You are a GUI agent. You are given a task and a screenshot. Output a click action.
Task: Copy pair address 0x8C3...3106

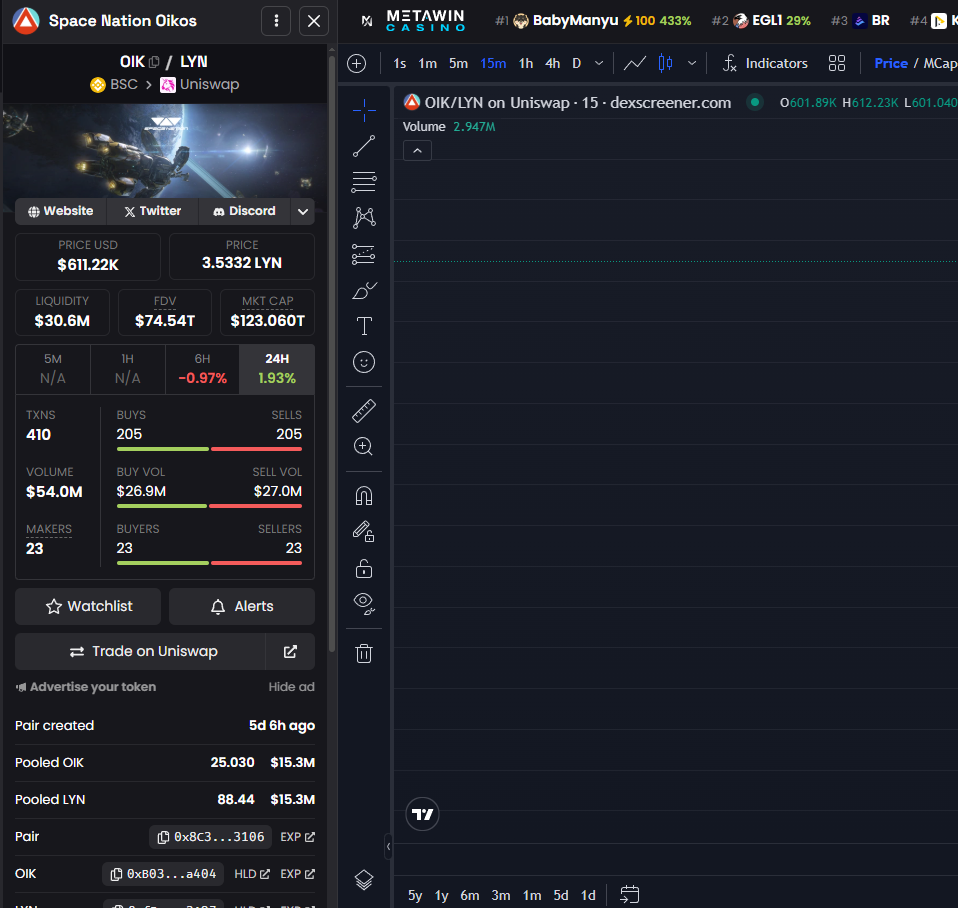(x=210, y=837)
